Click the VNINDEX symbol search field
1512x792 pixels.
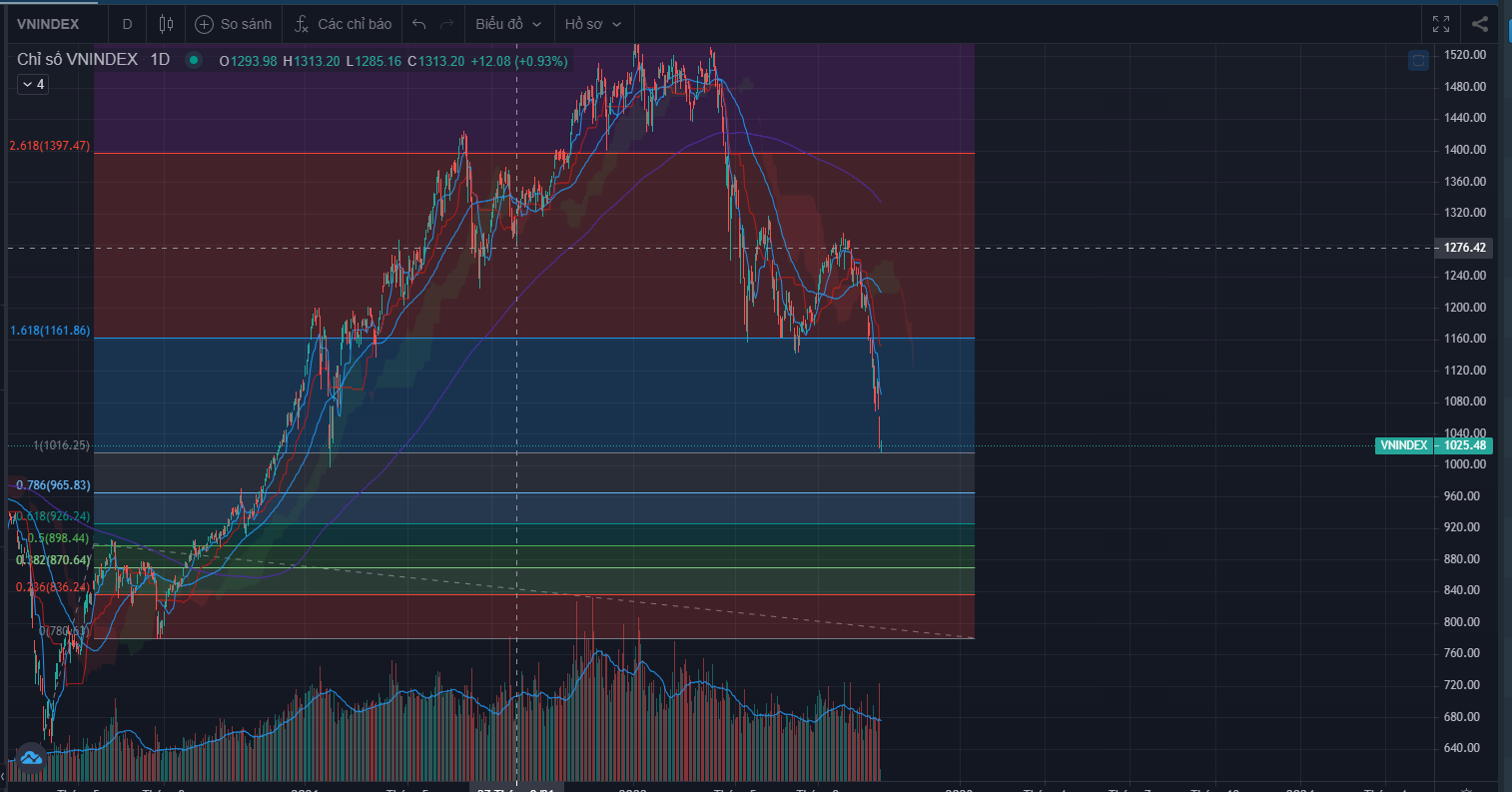click(48, 24)
